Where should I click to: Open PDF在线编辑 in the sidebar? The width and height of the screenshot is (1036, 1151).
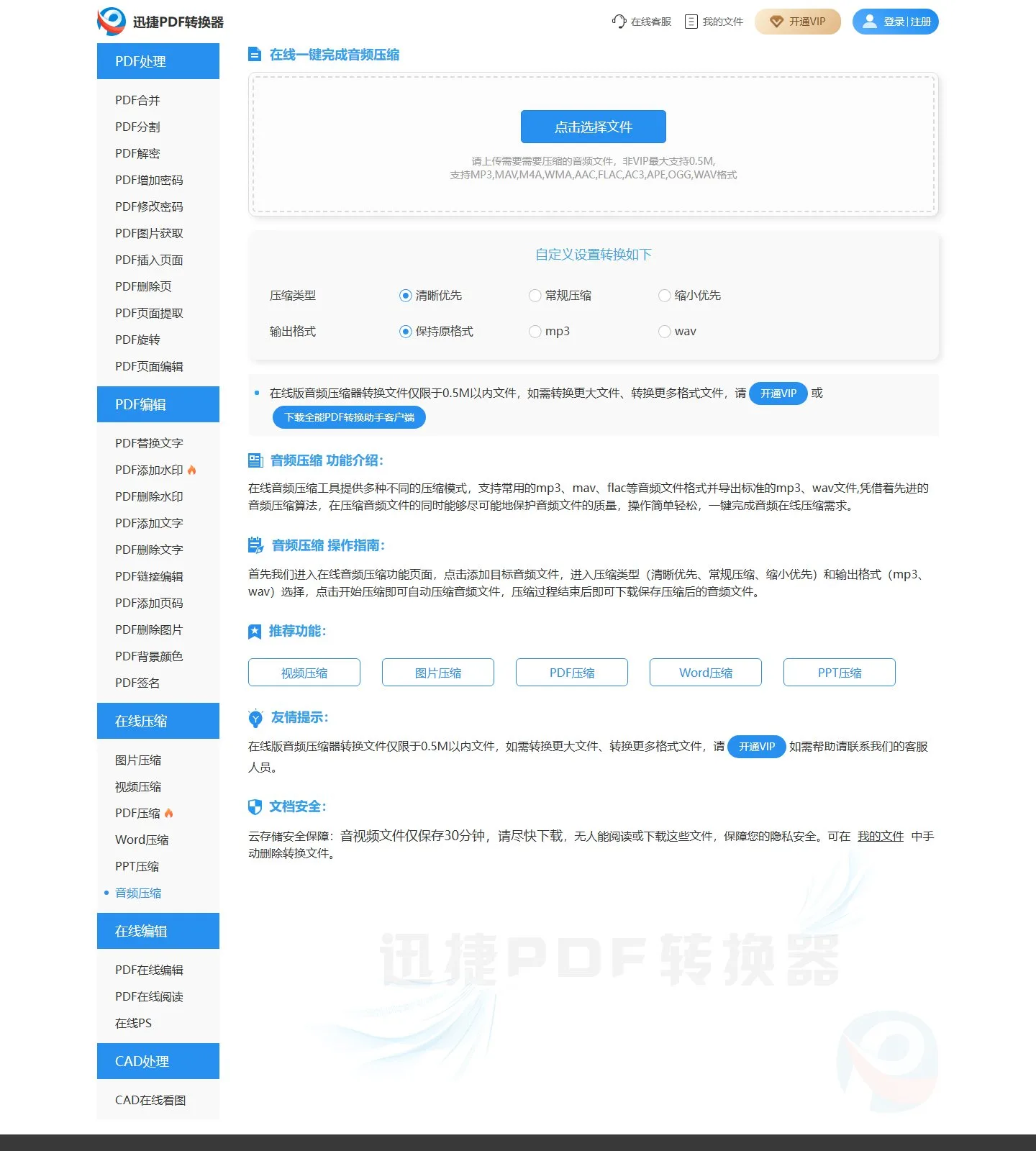(x=149, y=970)
